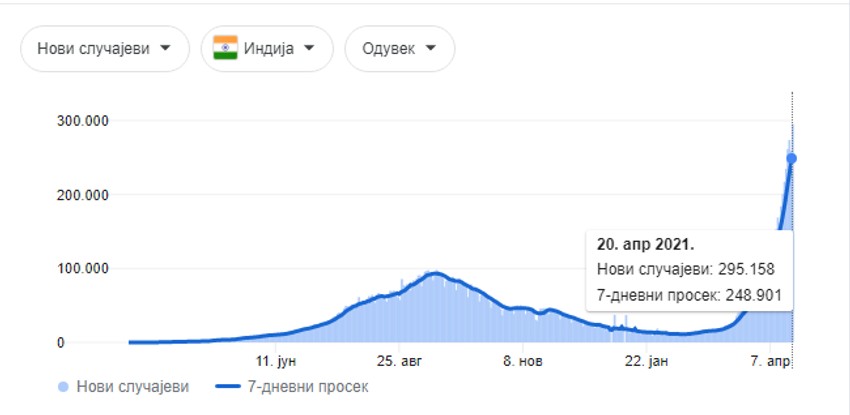
Task: Open the Индија country dropdown
Action: click(266, 48)
